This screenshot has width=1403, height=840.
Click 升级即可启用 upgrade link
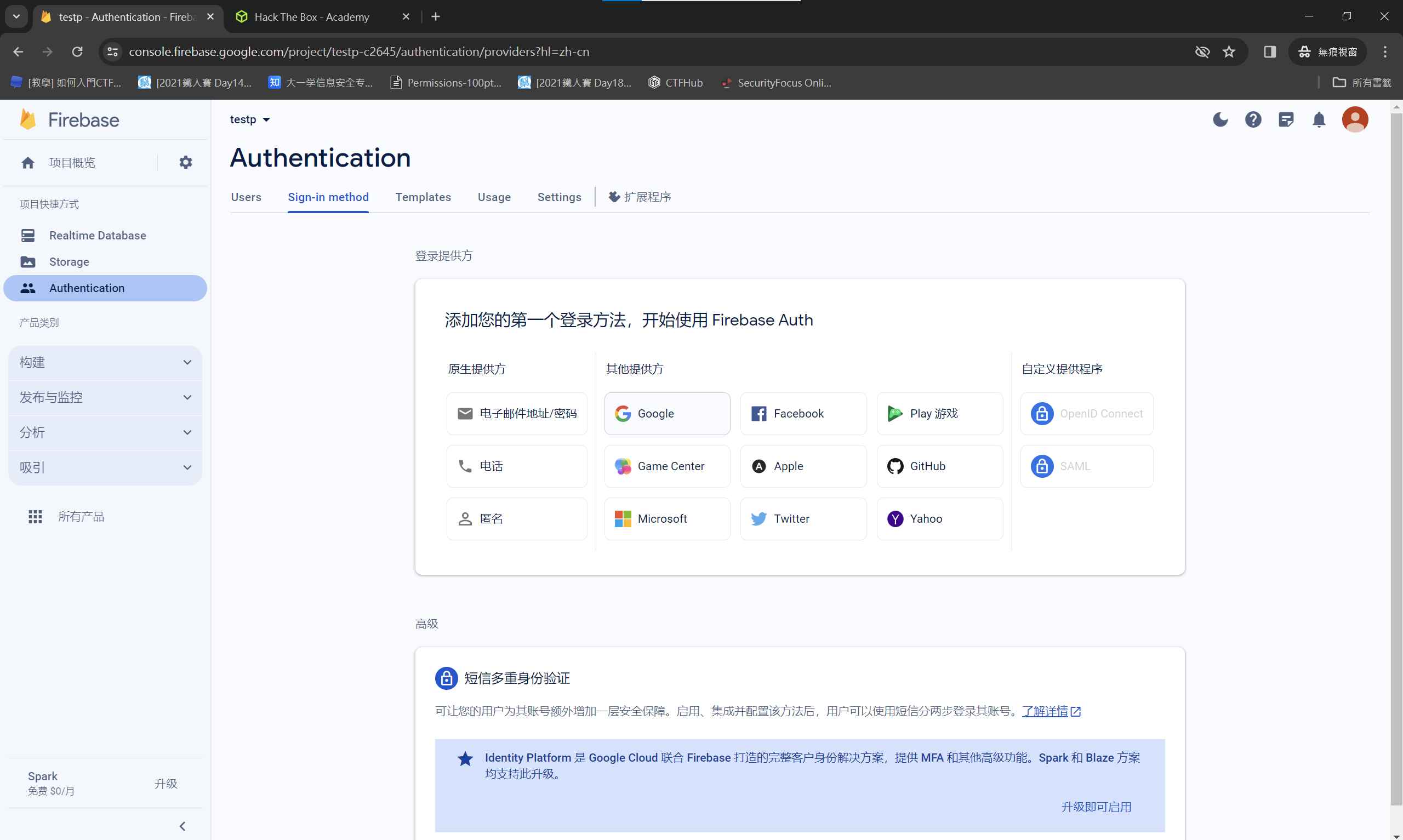tap(1096, 807)
